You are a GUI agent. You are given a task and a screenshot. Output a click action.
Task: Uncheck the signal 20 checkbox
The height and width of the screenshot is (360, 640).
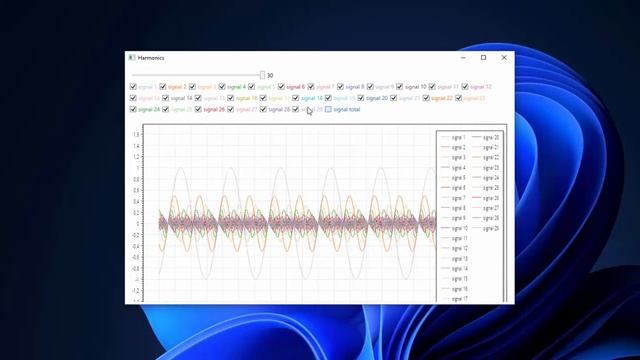tap(360, 98)
